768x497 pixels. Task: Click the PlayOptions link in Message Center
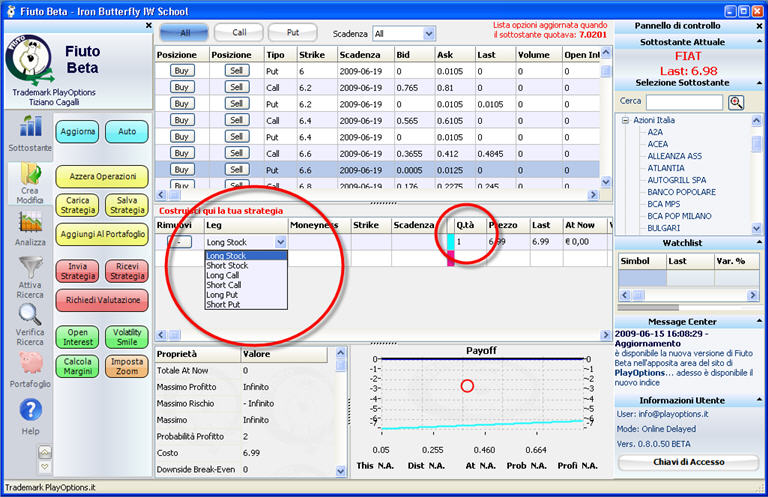pyautogui.click(x=639, y=373)
